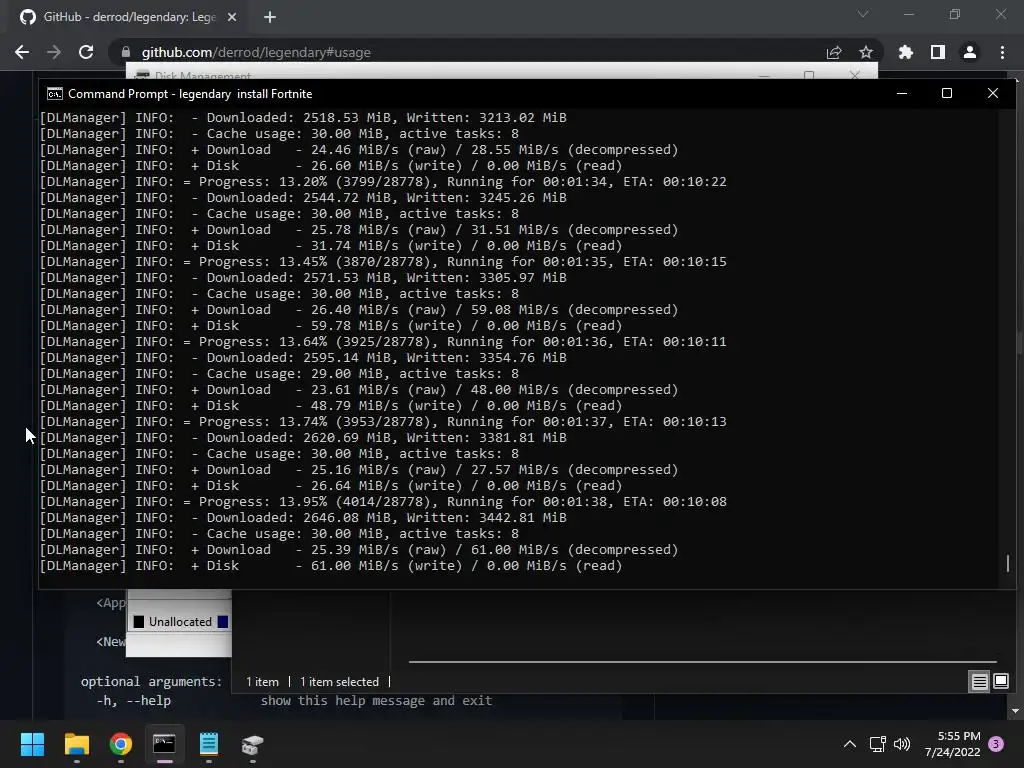Minimize the Command Prompt window
Image resolution: width=1024 pixels, height=768 pixels.
click(x=902, y=93)
